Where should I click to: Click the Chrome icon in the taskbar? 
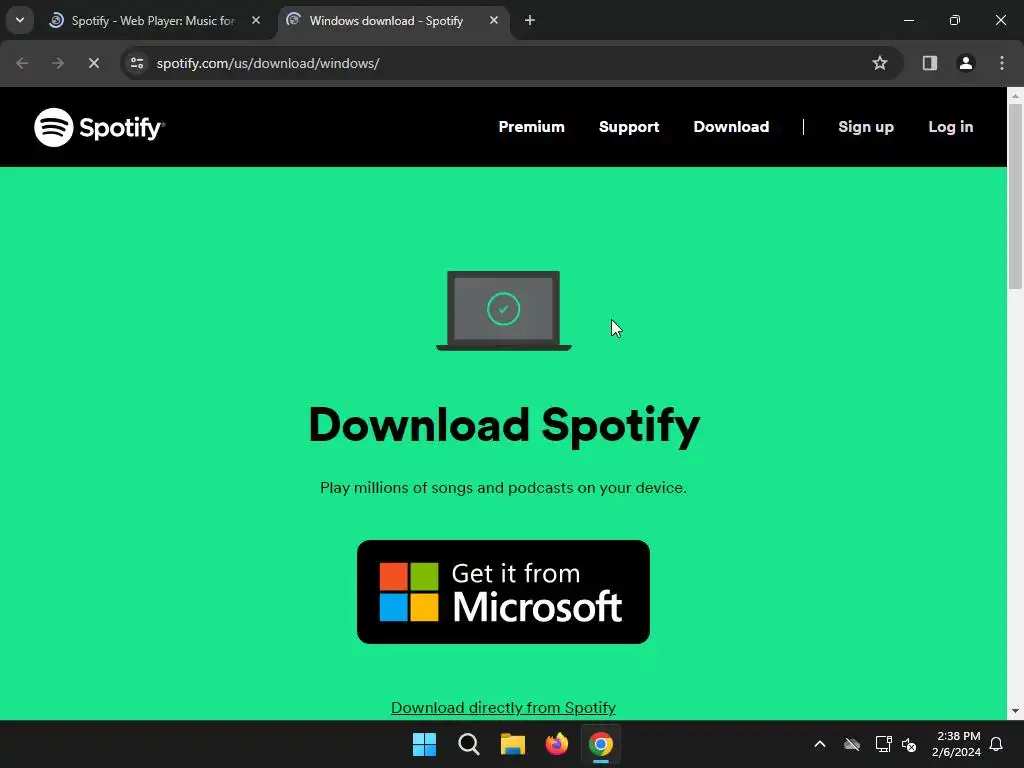[x=601, y=744]
